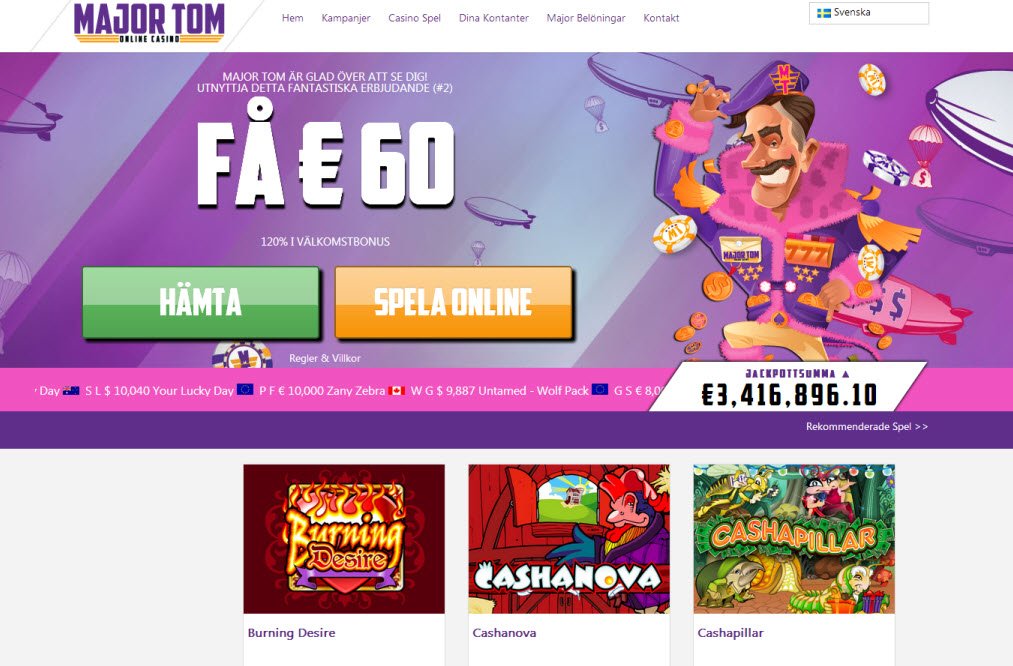The image size is (1013, 666).
Task: Click the green HÄMTA button
Action: pos(201,302)
